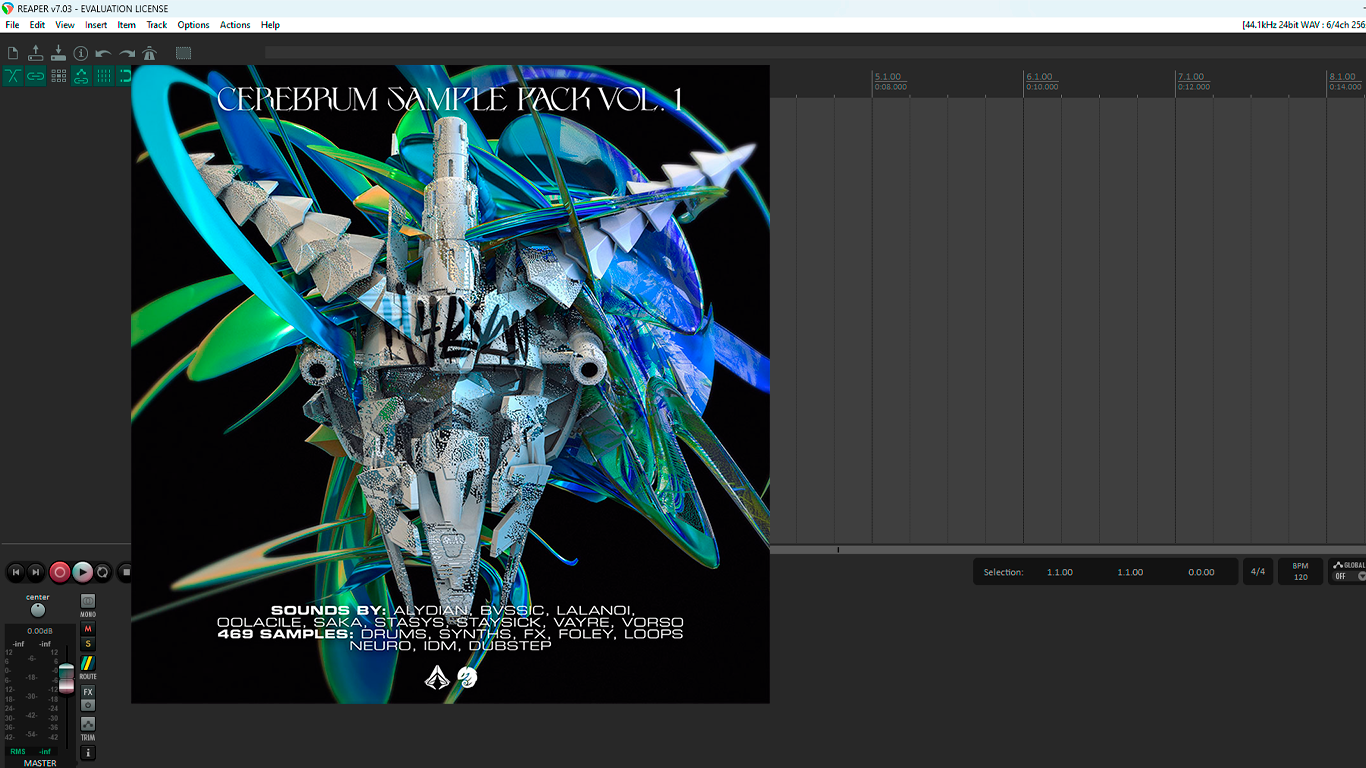
Task: Open the View menu
Action: point(65,25)
